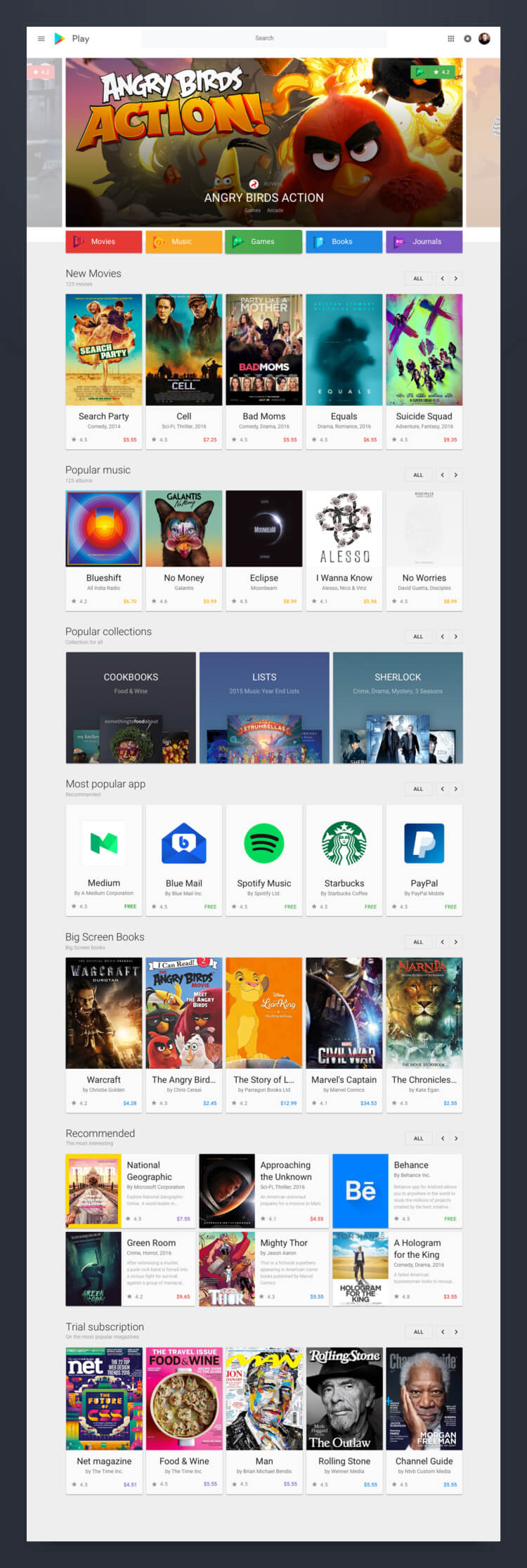
Task: Click the Google Play logo
Action: point(60,39)
